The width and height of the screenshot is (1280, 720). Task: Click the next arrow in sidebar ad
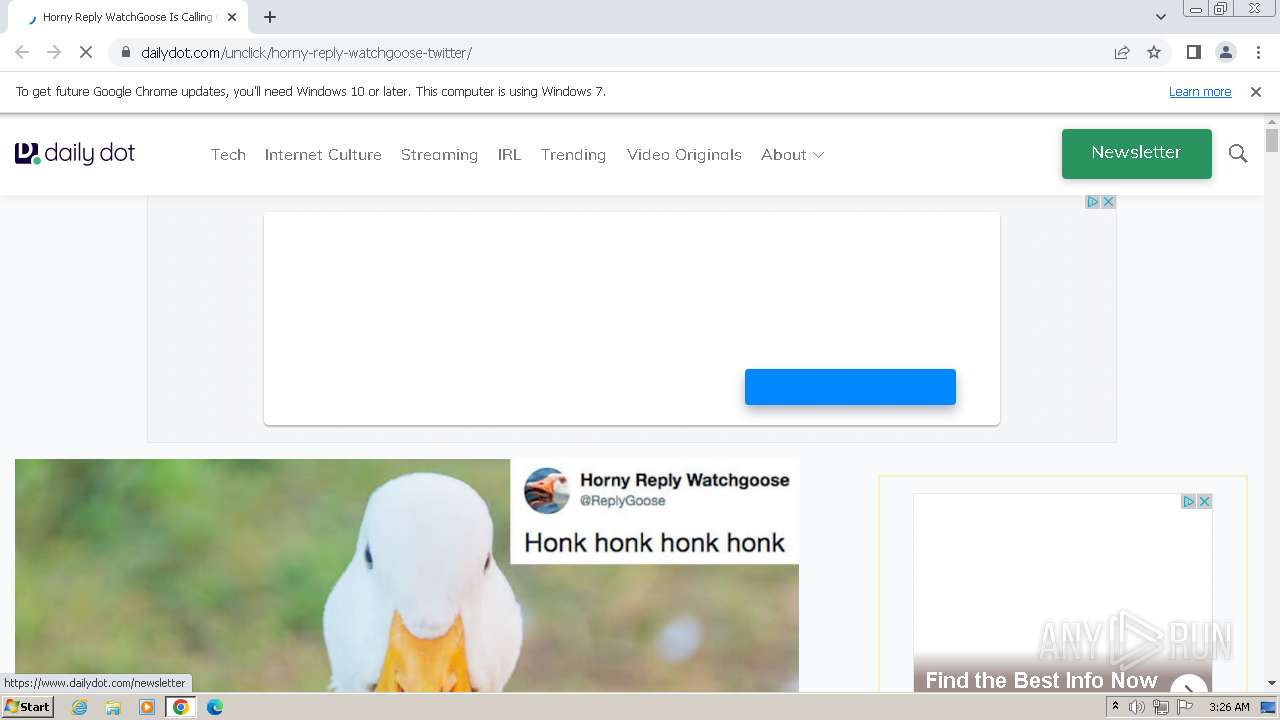(1189, 684)
